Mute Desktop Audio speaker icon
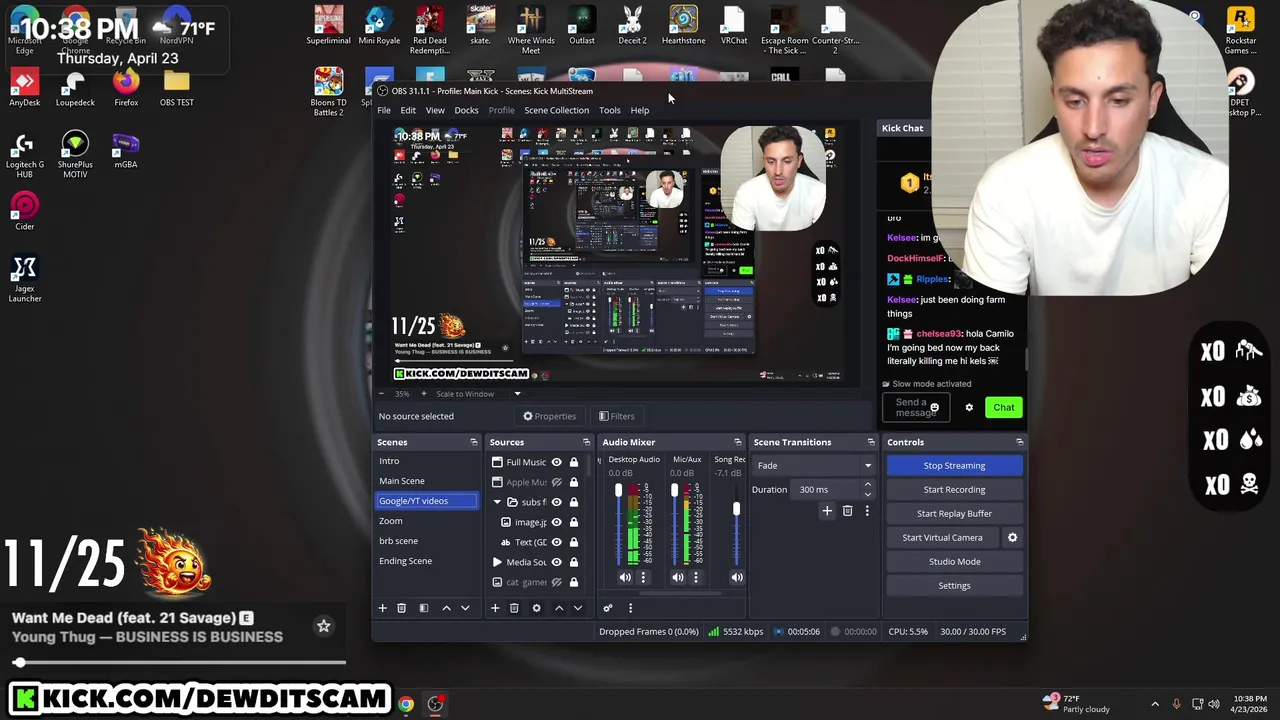Viewport: 1280px width, 720px height. pyautogui.click(x=625, y=577)
